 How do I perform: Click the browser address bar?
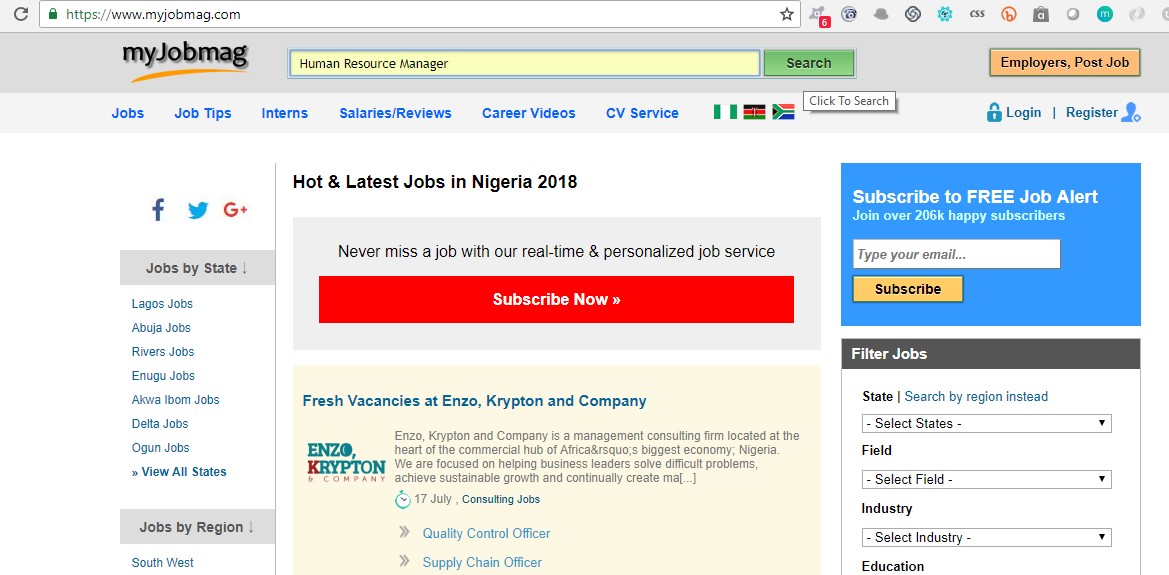[x=418, y=14]
